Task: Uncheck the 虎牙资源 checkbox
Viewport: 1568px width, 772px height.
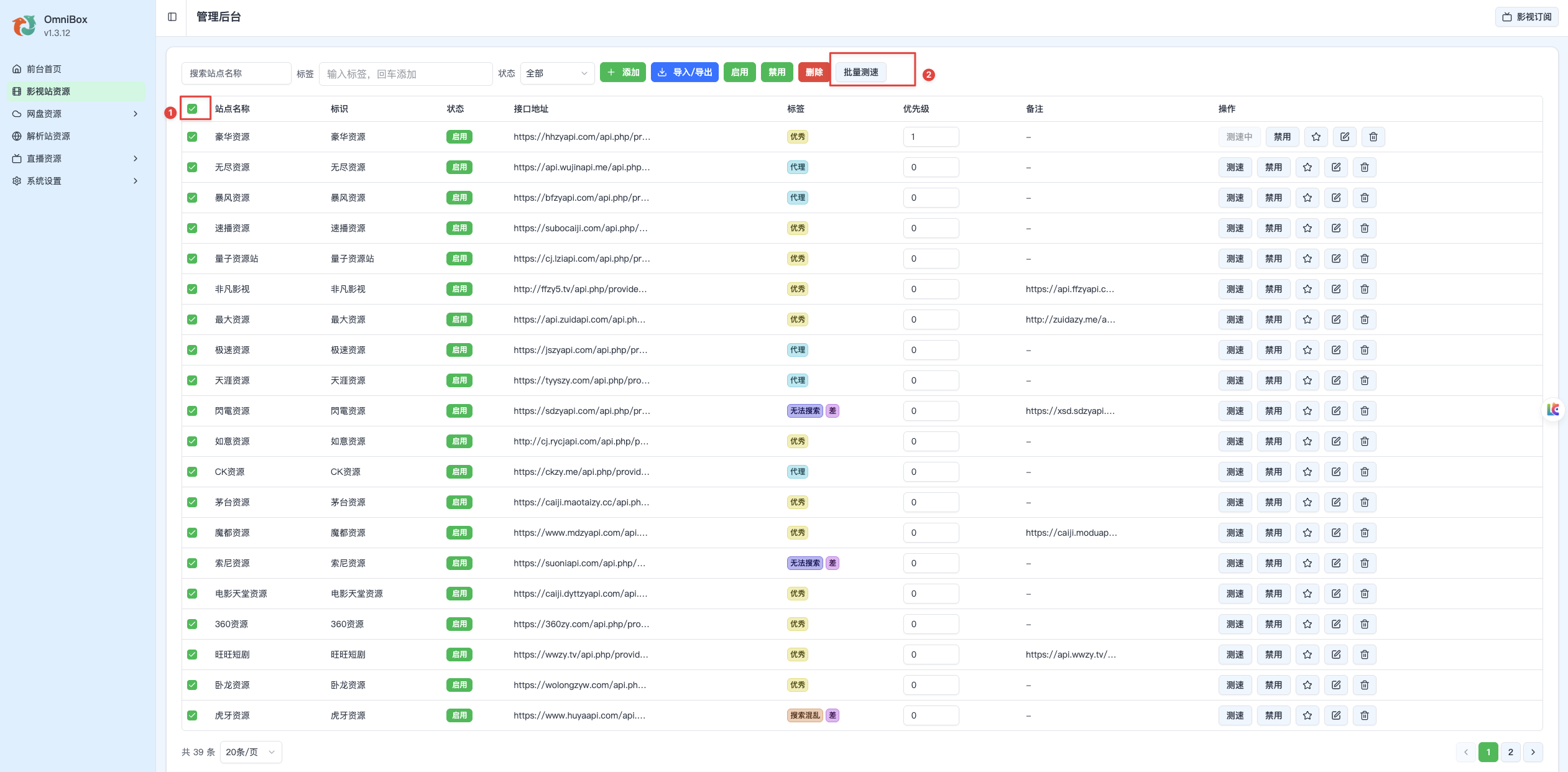Action: pos(192,715)
